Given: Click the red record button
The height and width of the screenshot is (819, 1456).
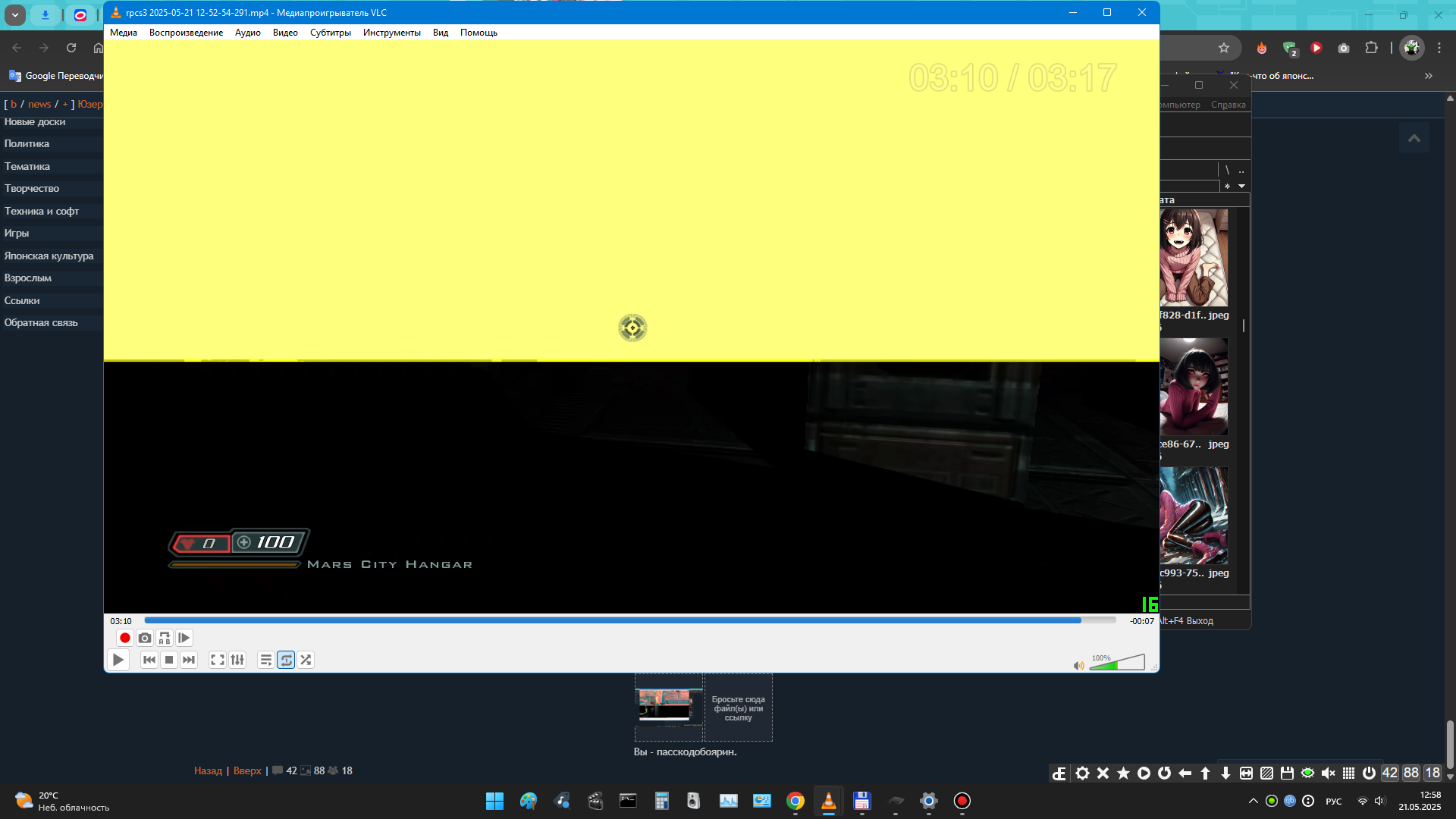Looking at the screenshot, I should tap(125, 638).
